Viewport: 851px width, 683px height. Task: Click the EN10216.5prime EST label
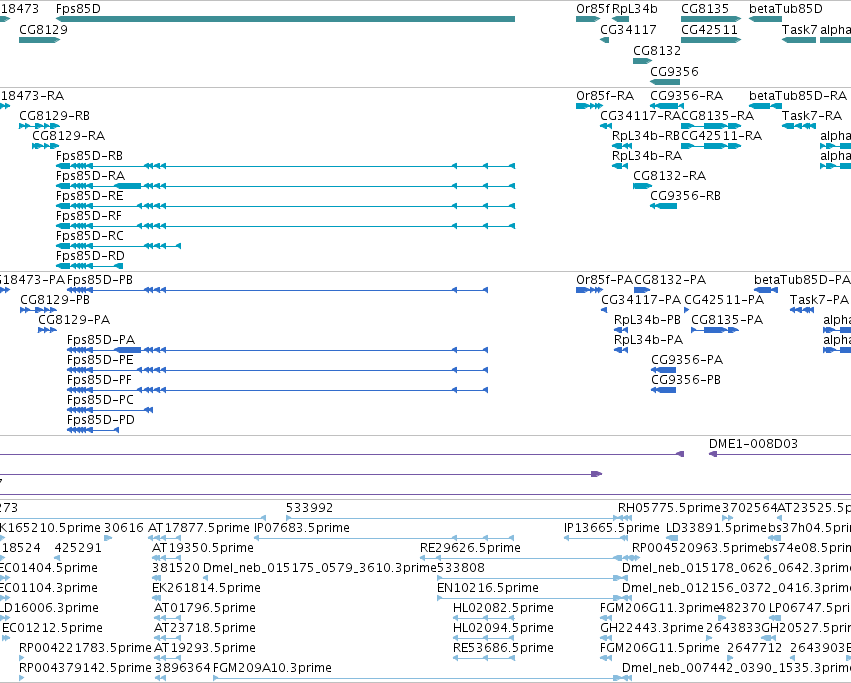pyautogui.click(x=488, y=588)
